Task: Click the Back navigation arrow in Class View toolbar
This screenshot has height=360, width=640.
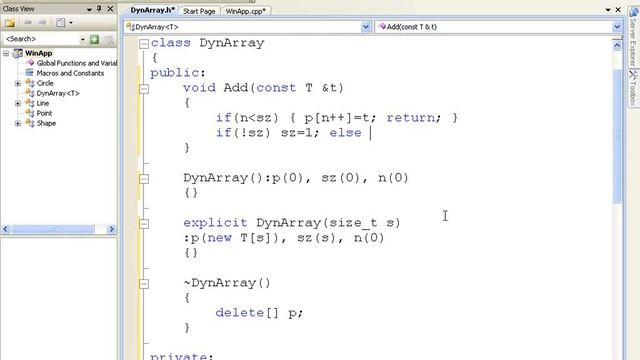Action: [28, 22]
